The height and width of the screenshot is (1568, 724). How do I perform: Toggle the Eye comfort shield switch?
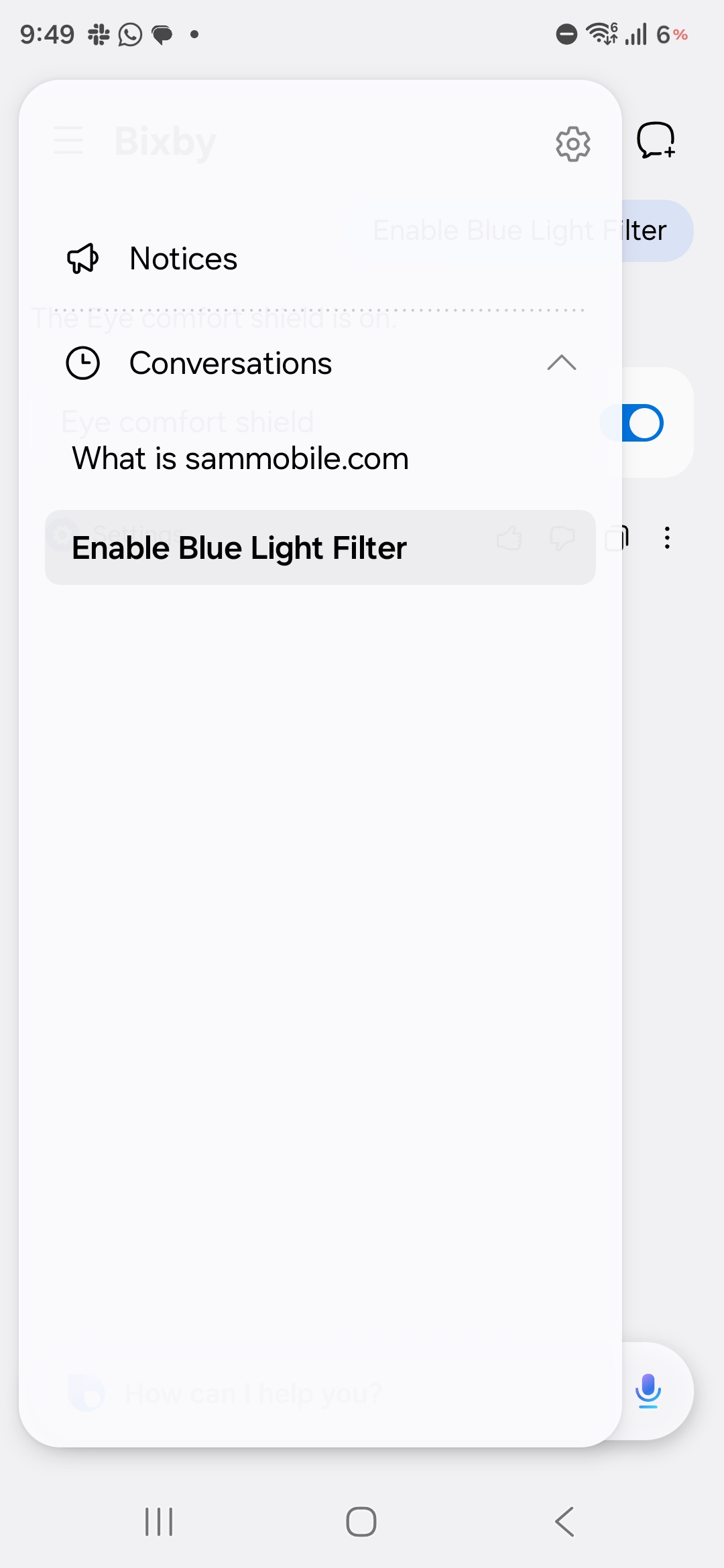642,423
